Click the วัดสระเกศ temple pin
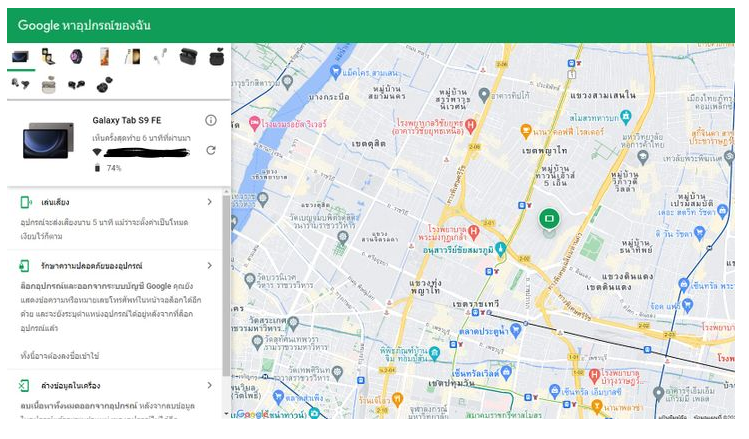This screenshot has height=439, width=749. click(x=293, y=322)
